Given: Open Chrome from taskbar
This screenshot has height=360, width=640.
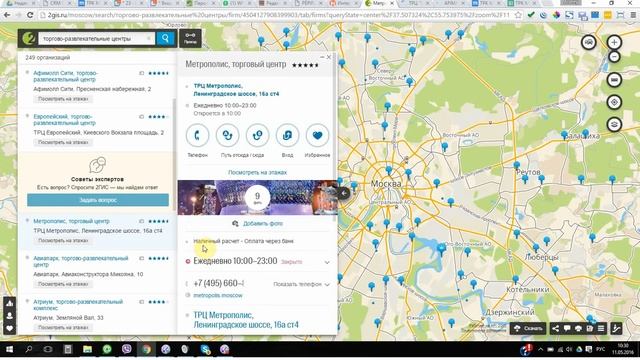Looking at the screenshot, I should pos(146,349).
